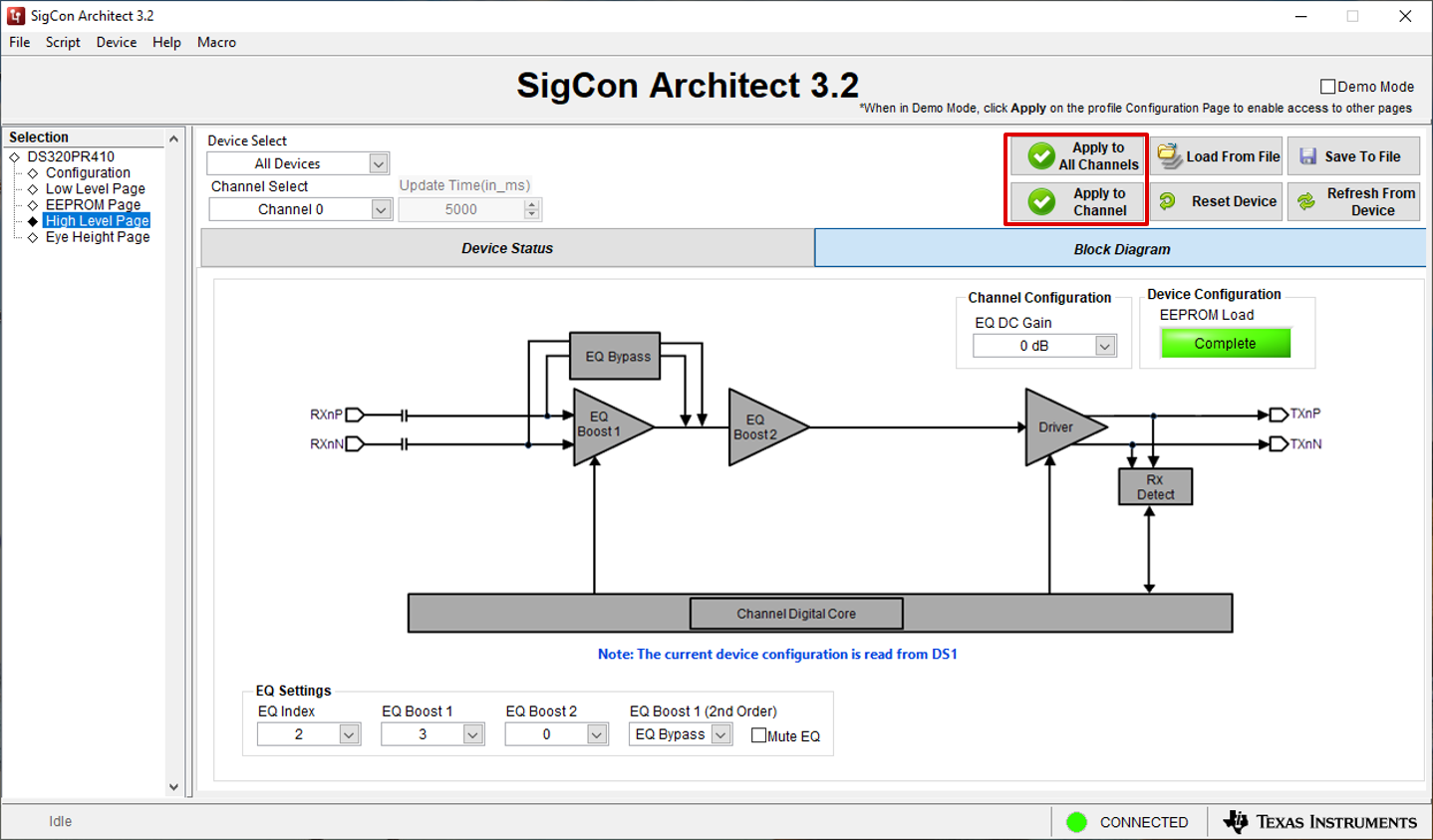1433x840 pixels.
Task: Click the green EEPROM Load Complete indicator
Action: click(x=1225, y=343)
